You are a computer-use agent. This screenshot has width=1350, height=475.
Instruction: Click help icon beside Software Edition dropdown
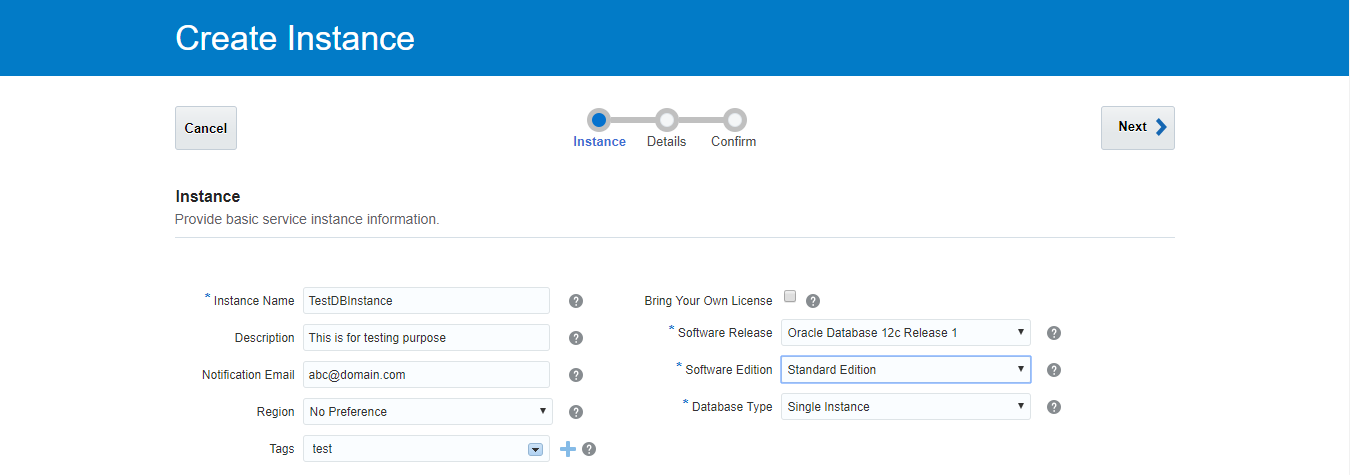point(1054,370)
